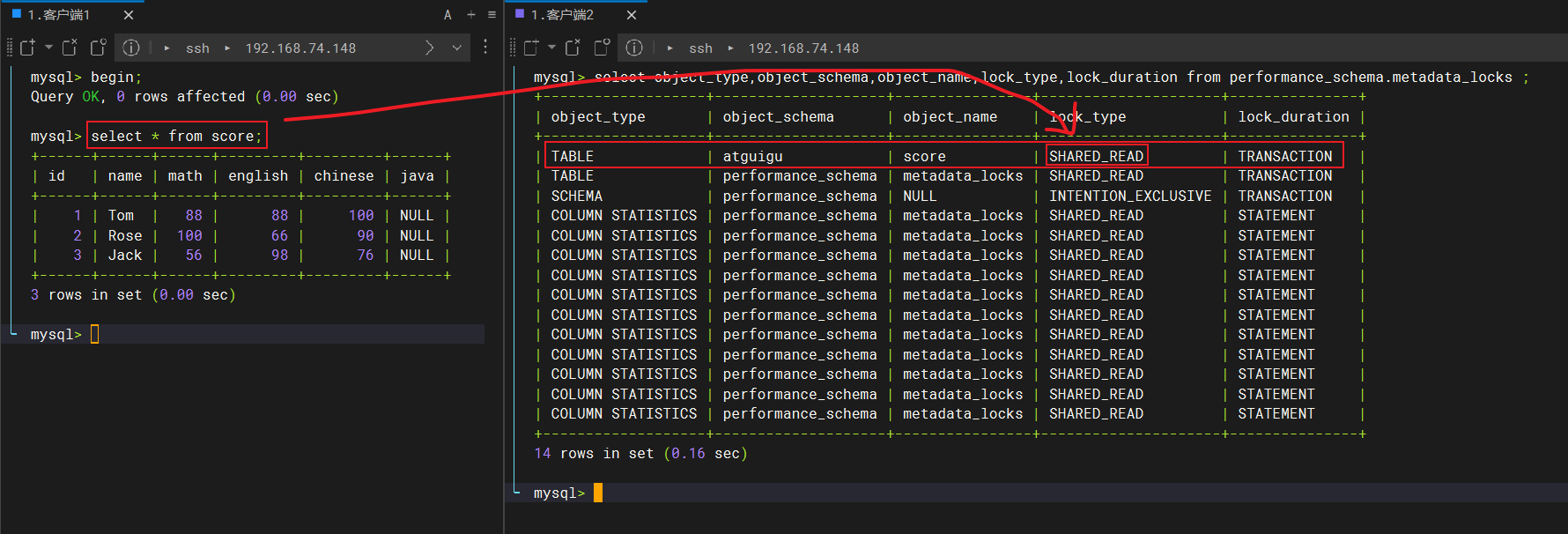Click the math score 56 for Jack
Image resolution: width=1568 pixels, height=534 pixels.
[194, 255]
